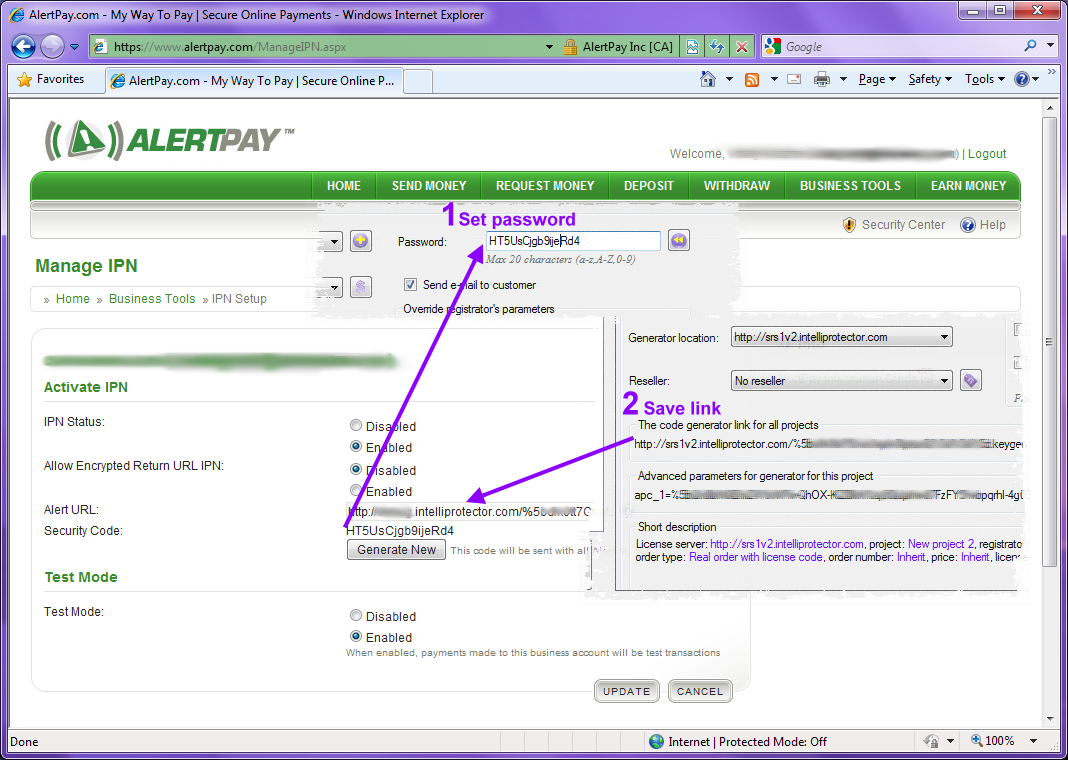The height and width of the screenshot is (760, 1068).
Task: Open the Print options dropdown arrow
Action: (x=843, y=79)
